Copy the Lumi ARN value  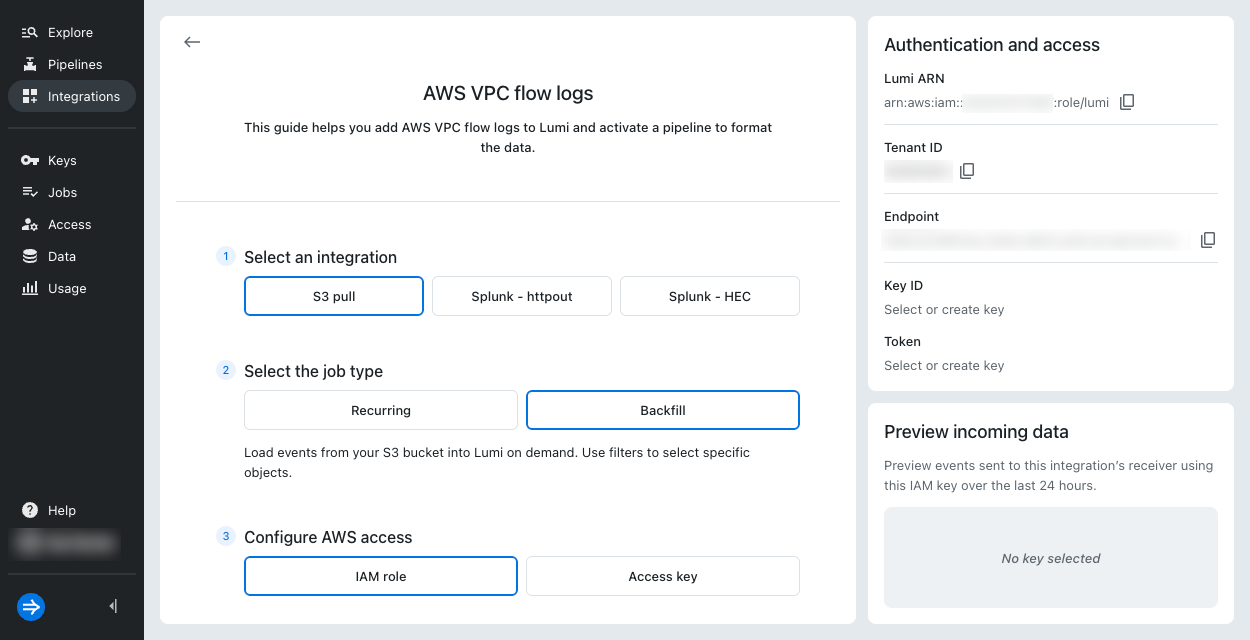[x=1127, y=102]
